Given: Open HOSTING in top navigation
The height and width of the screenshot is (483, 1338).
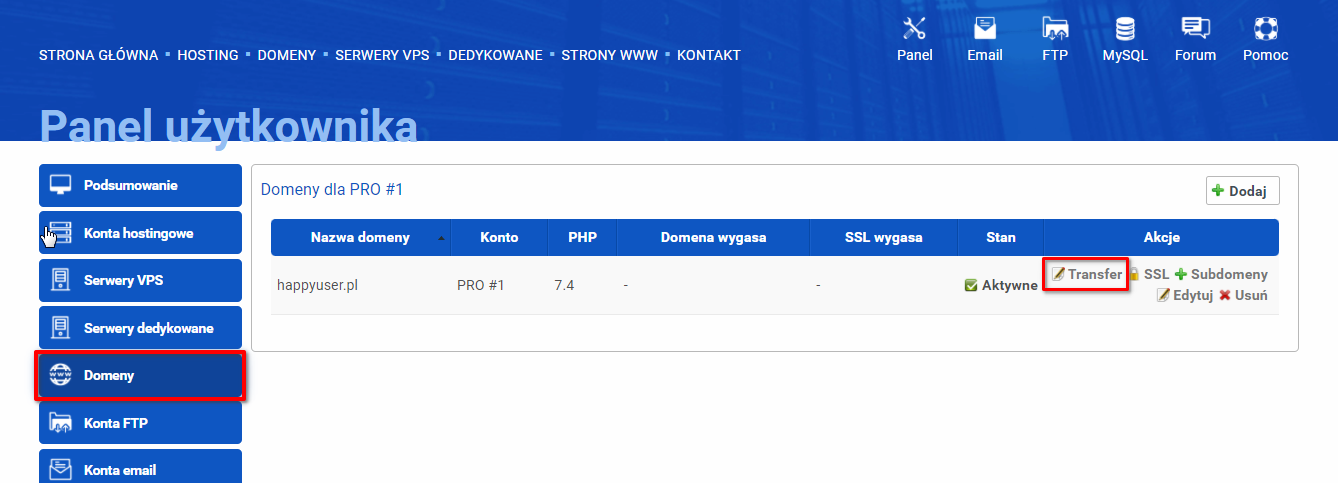Looking at the screenshot, I should pos(208,55).
